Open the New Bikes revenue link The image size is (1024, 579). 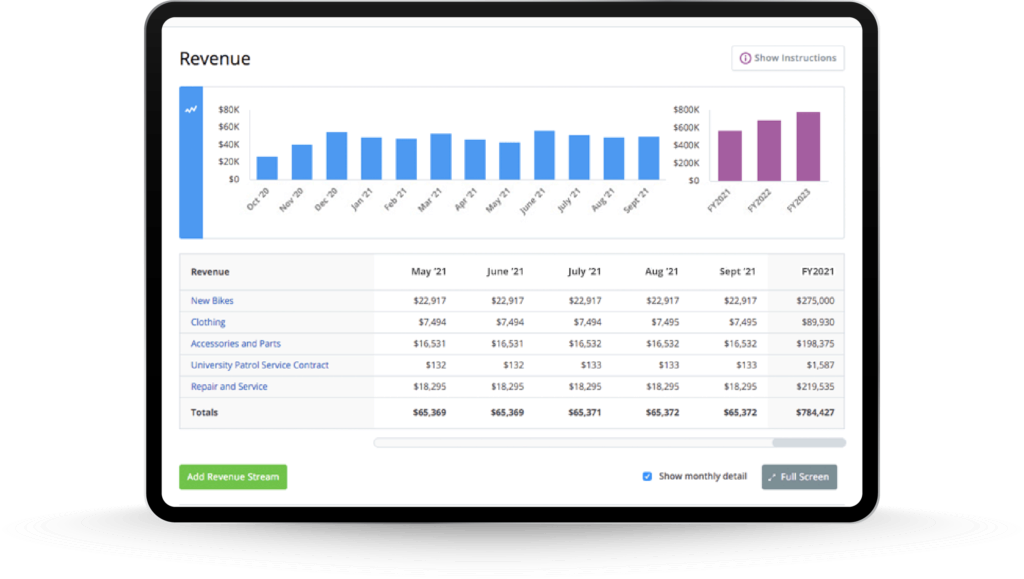[x=212, y=301]
